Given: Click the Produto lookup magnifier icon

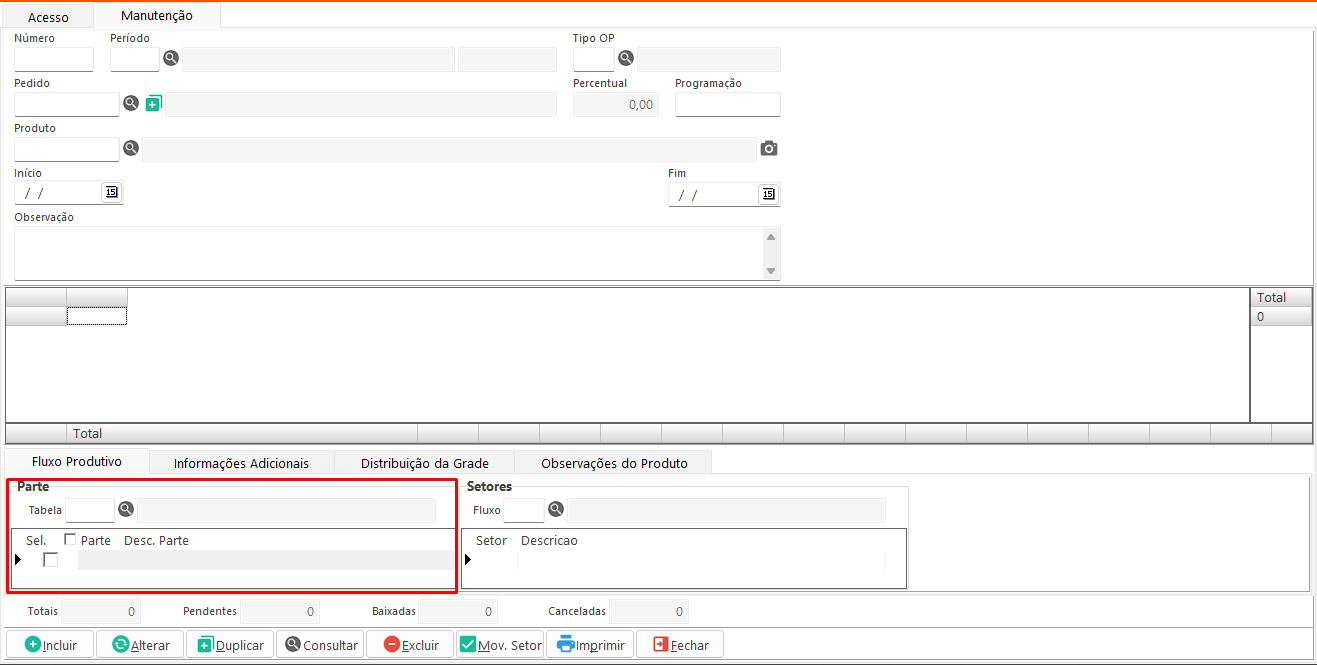Looking at the screenshot, I should 130,149.
